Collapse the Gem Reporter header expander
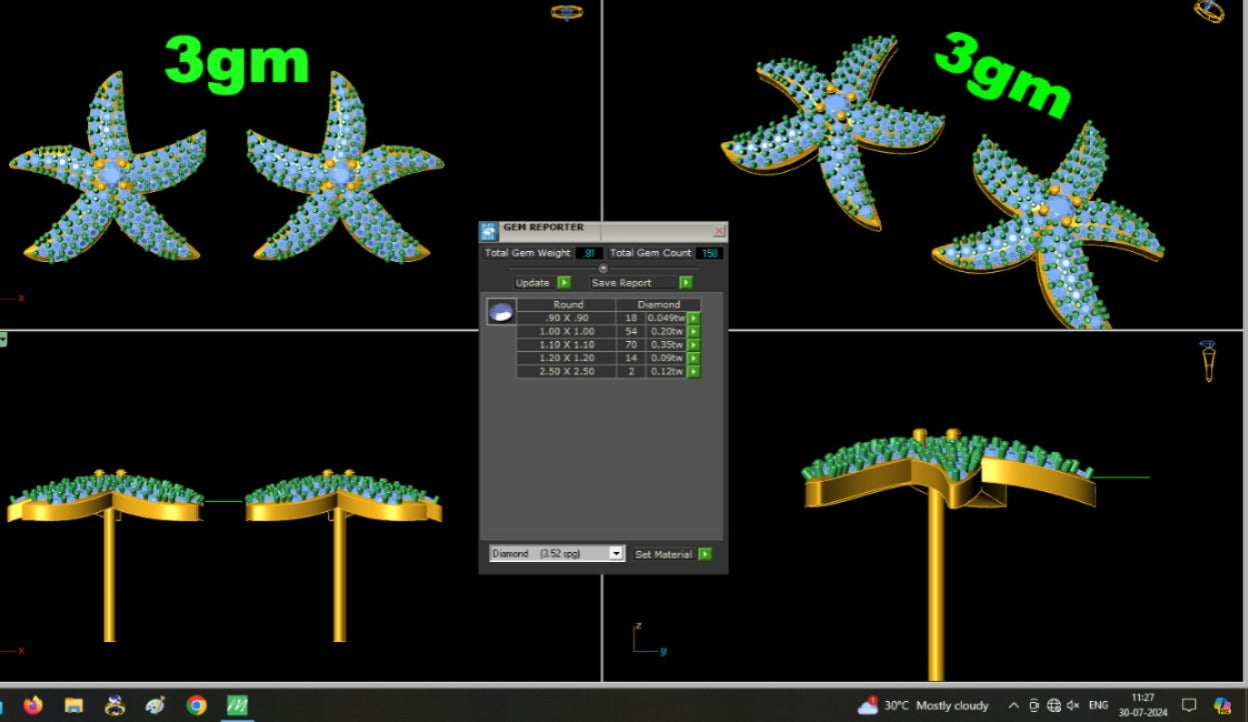Screen dimensions: 1248x722 click(x=603, y=268)
